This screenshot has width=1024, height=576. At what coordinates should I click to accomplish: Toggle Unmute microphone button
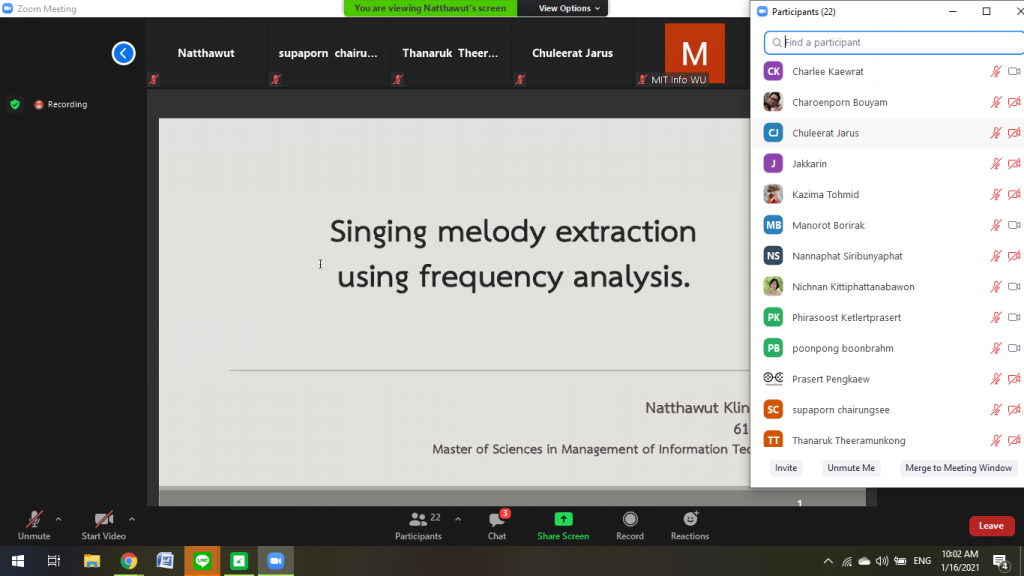pos(34,520)
